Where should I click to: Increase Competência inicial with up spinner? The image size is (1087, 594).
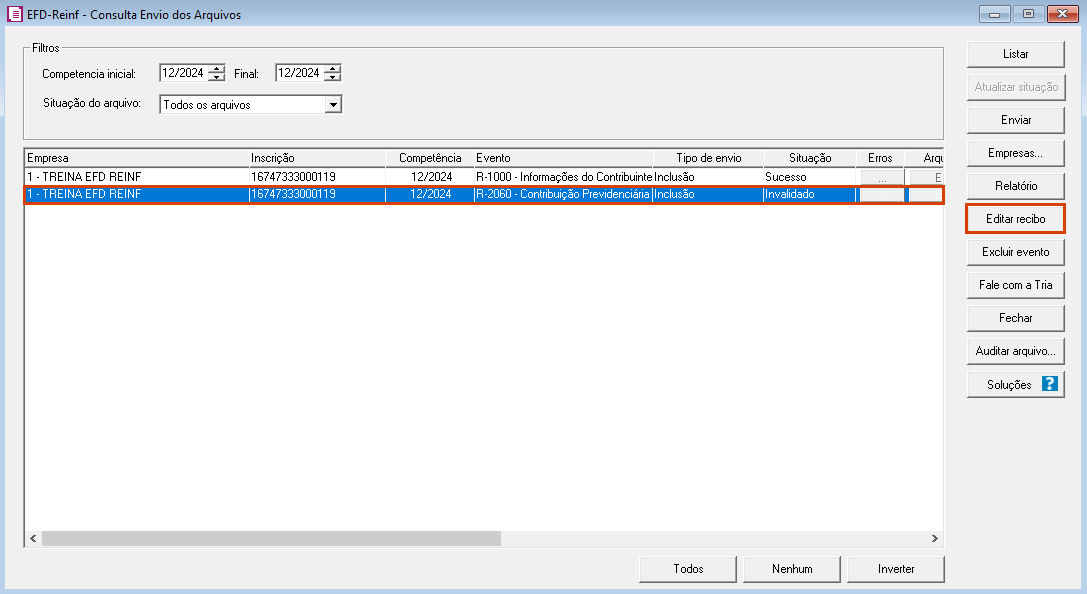coord(218,69)
